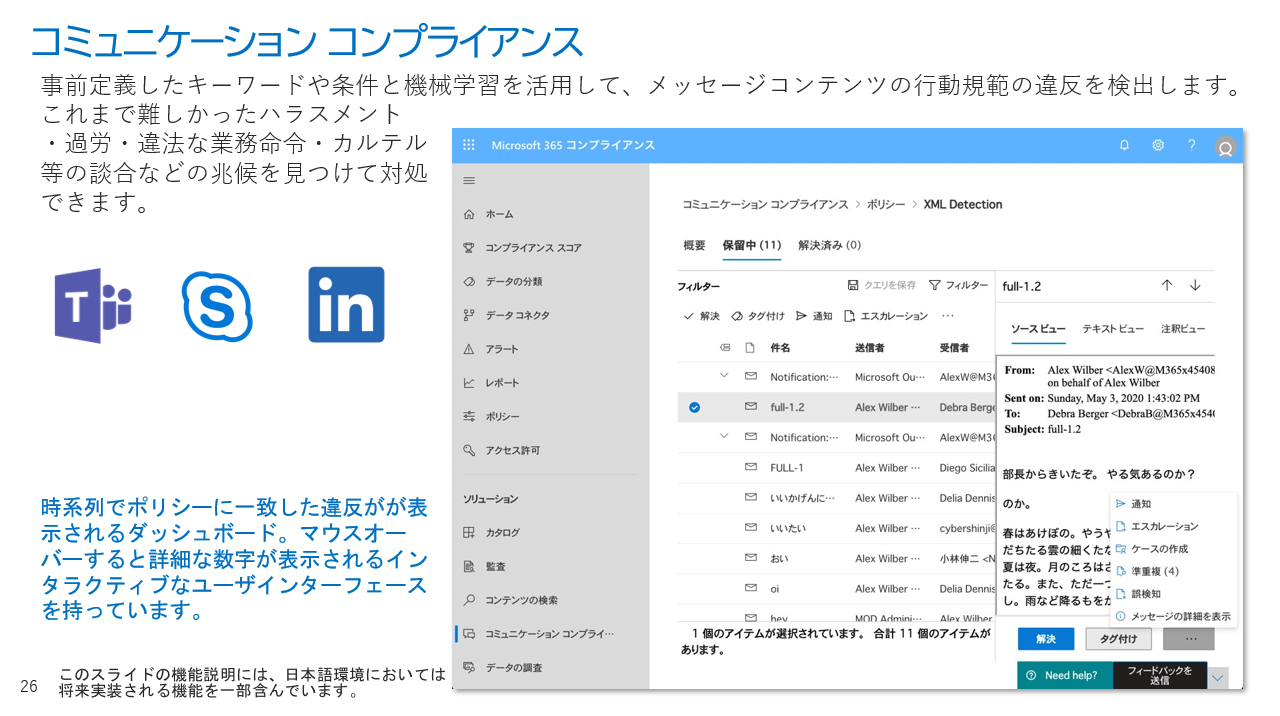Go to next message down arrow
The height and width of the screenshot is (716, 1280).
1195,286
